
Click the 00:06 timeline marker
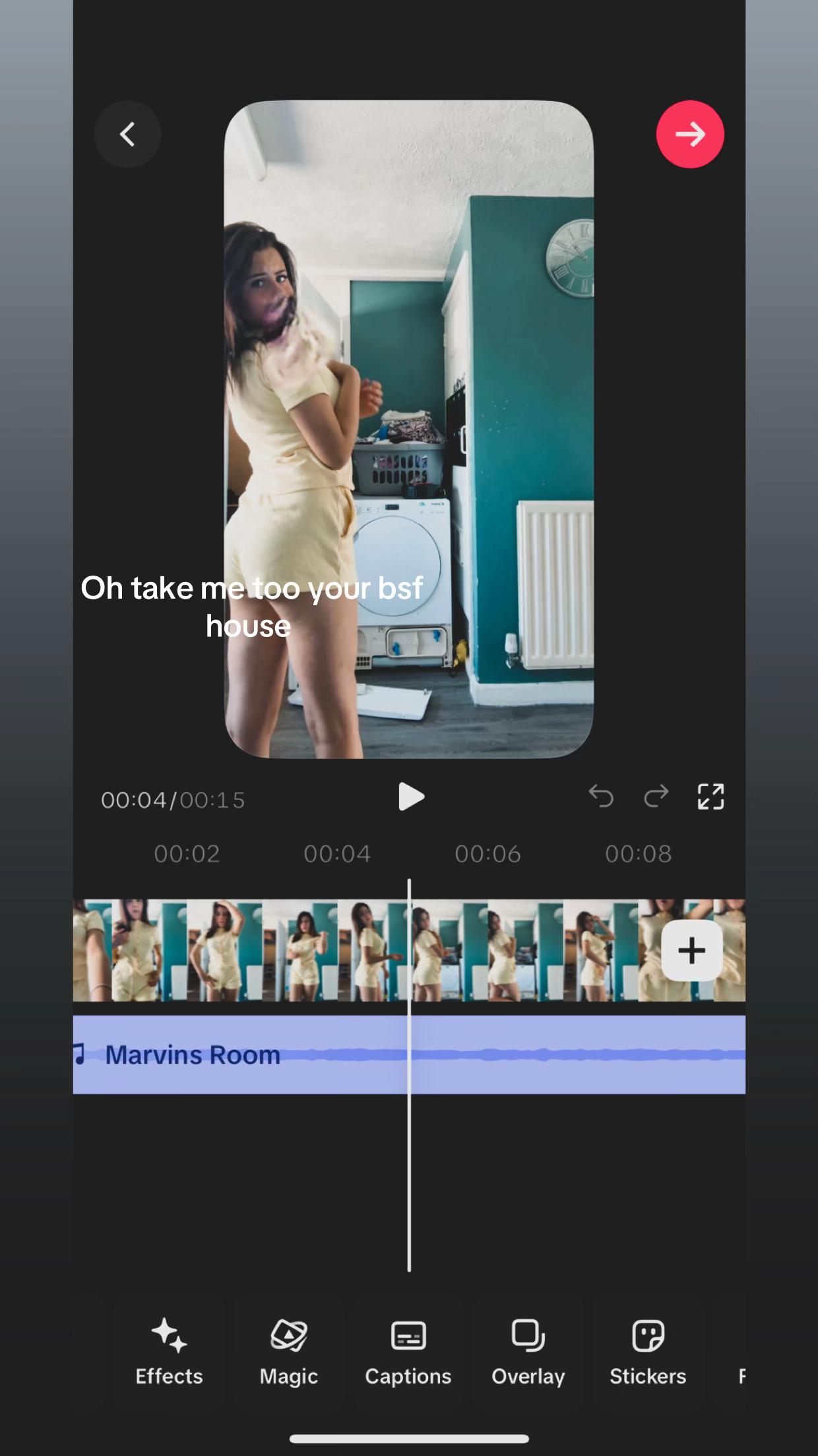pos(488,854)
